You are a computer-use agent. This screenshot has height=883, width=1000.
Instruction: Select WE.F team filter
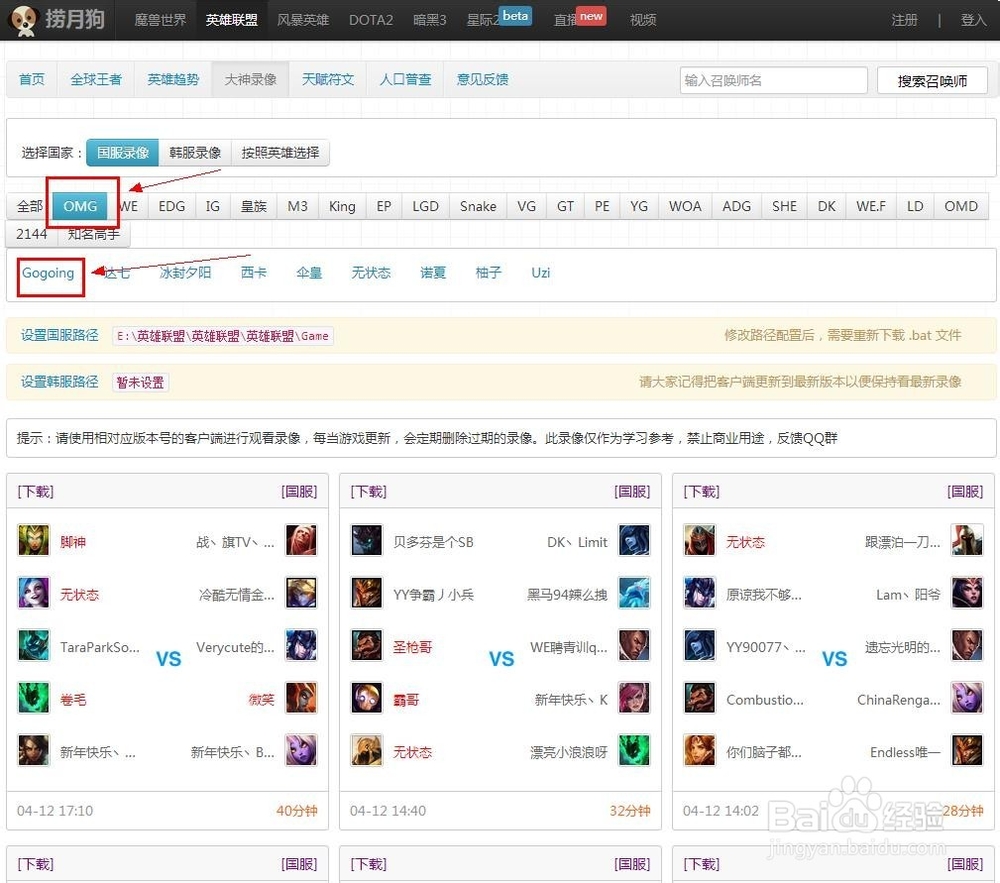click(x=871, y=207)
